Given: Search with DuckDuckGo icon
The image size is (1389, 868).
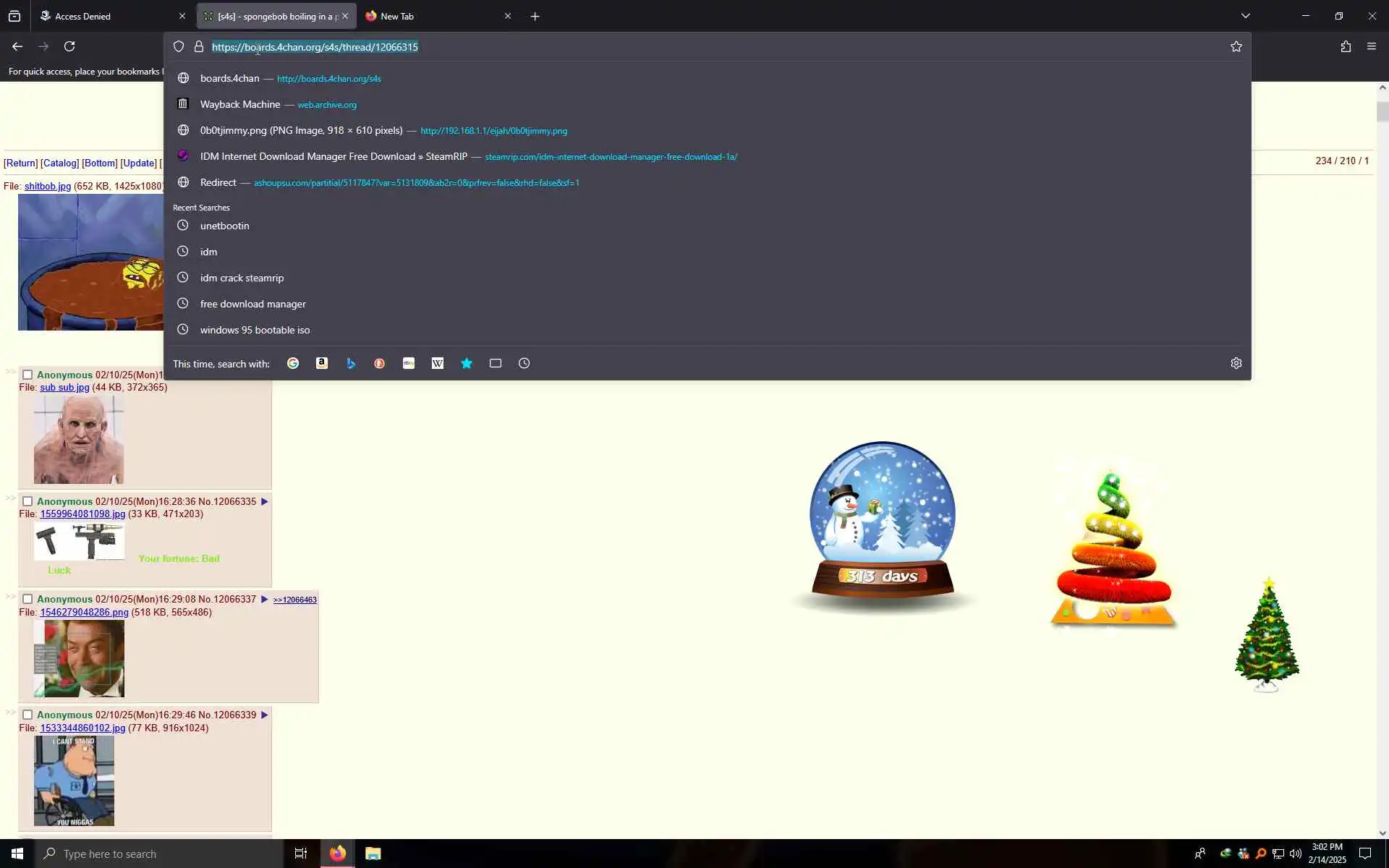Looking at the screenshot, I should pyautogui.click(x=380, y=363).
